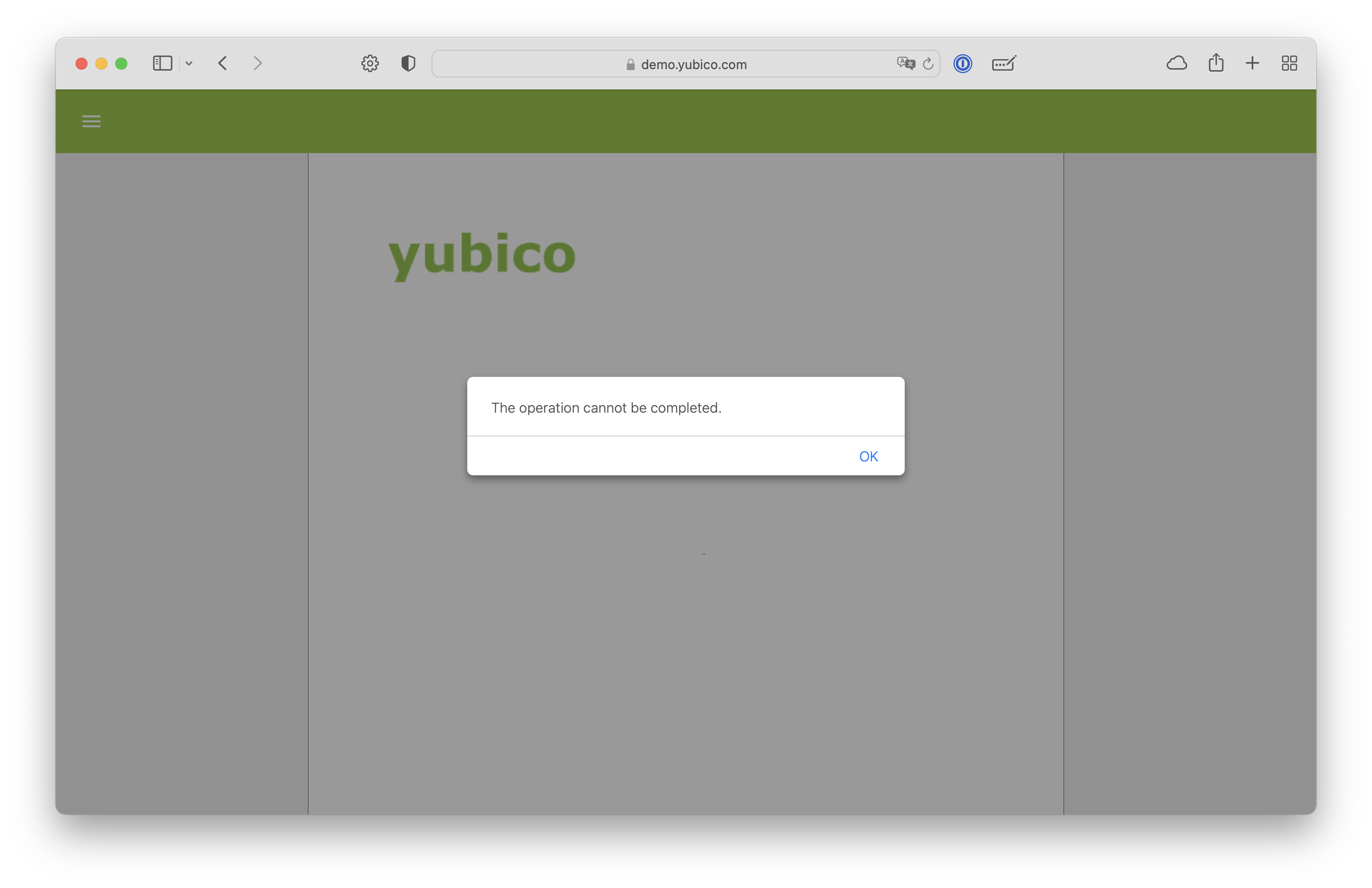Go forward to the next page
Screen dimensions: 1372x888
tap(257, 64)
